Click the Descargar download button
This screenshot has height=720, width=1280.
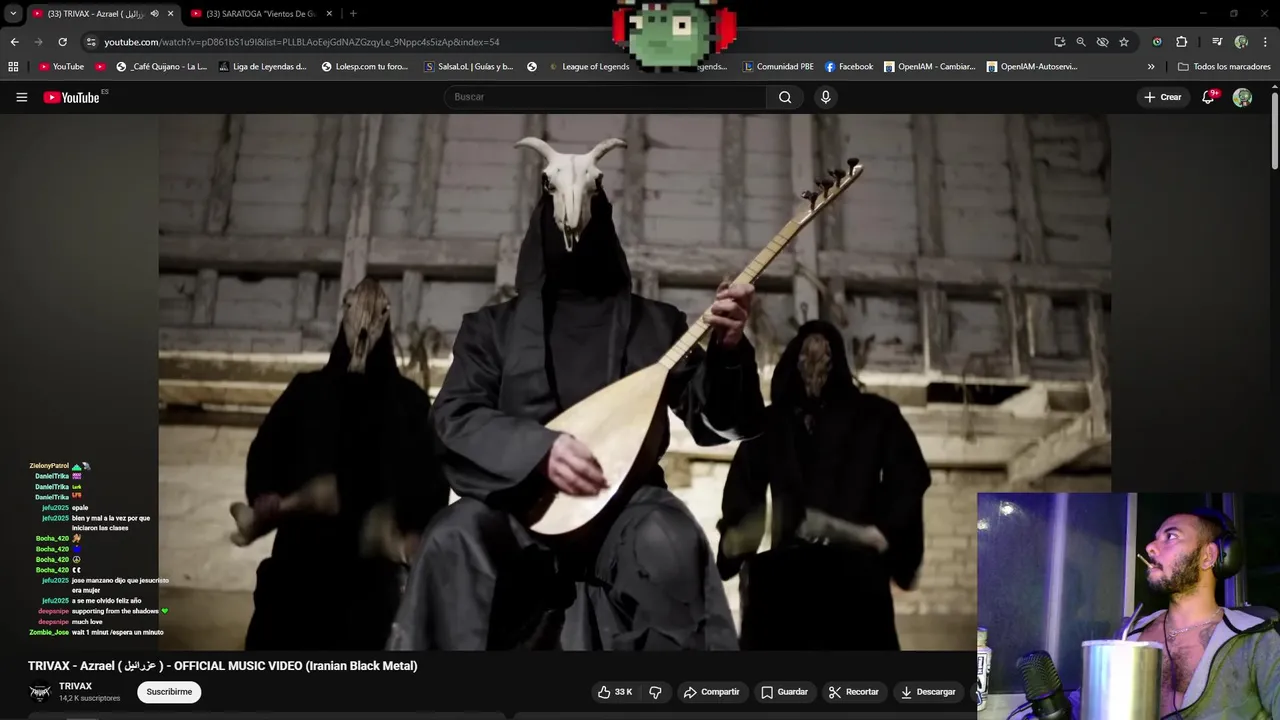(x=928, y=692)
